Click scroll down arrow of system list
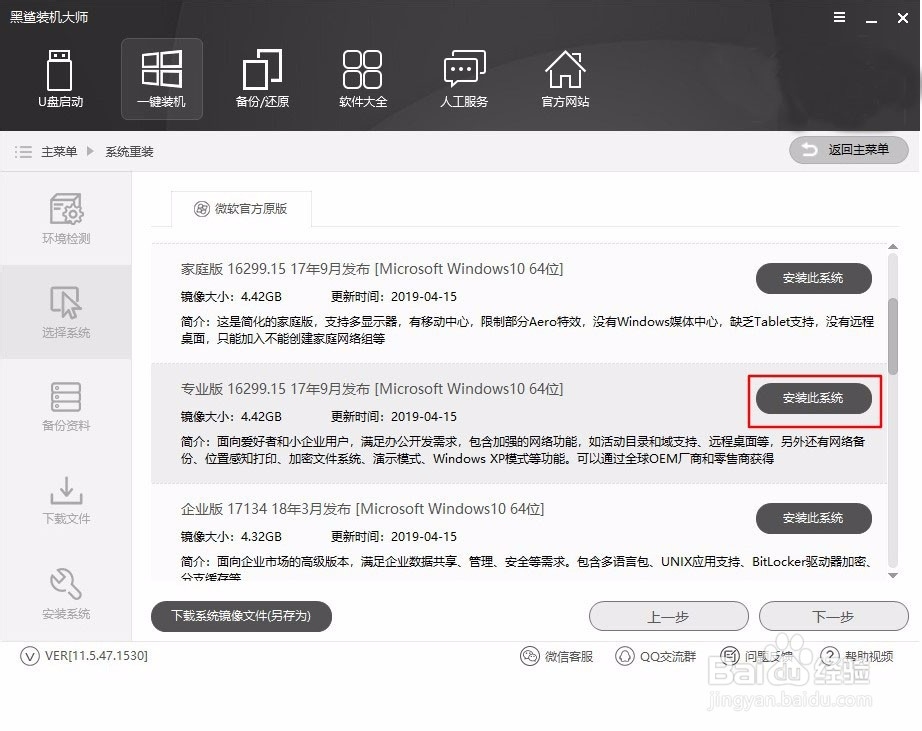This screenshot has width=922, height=731. tap(893, 576)
